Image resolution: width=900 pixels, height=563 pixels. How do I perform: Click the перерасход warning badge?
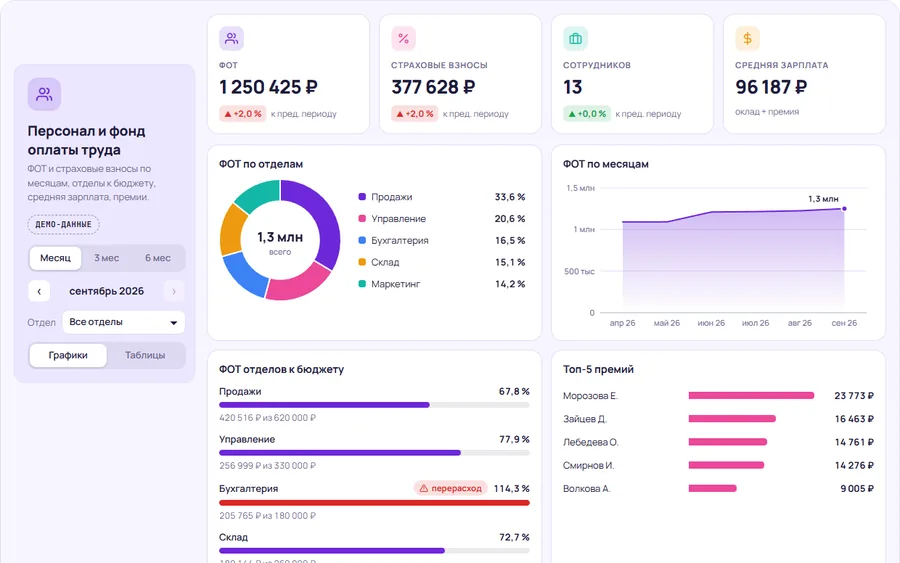click(451, 488)
